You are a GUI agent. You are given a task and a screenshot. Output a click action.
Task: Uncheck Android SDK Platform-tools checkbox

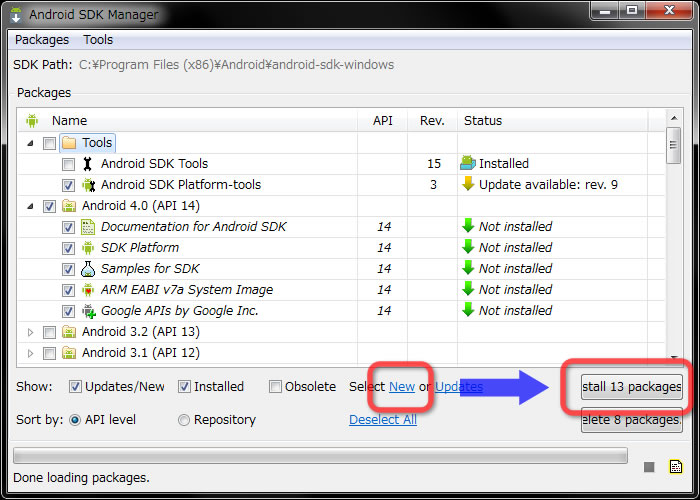[68, 185]
